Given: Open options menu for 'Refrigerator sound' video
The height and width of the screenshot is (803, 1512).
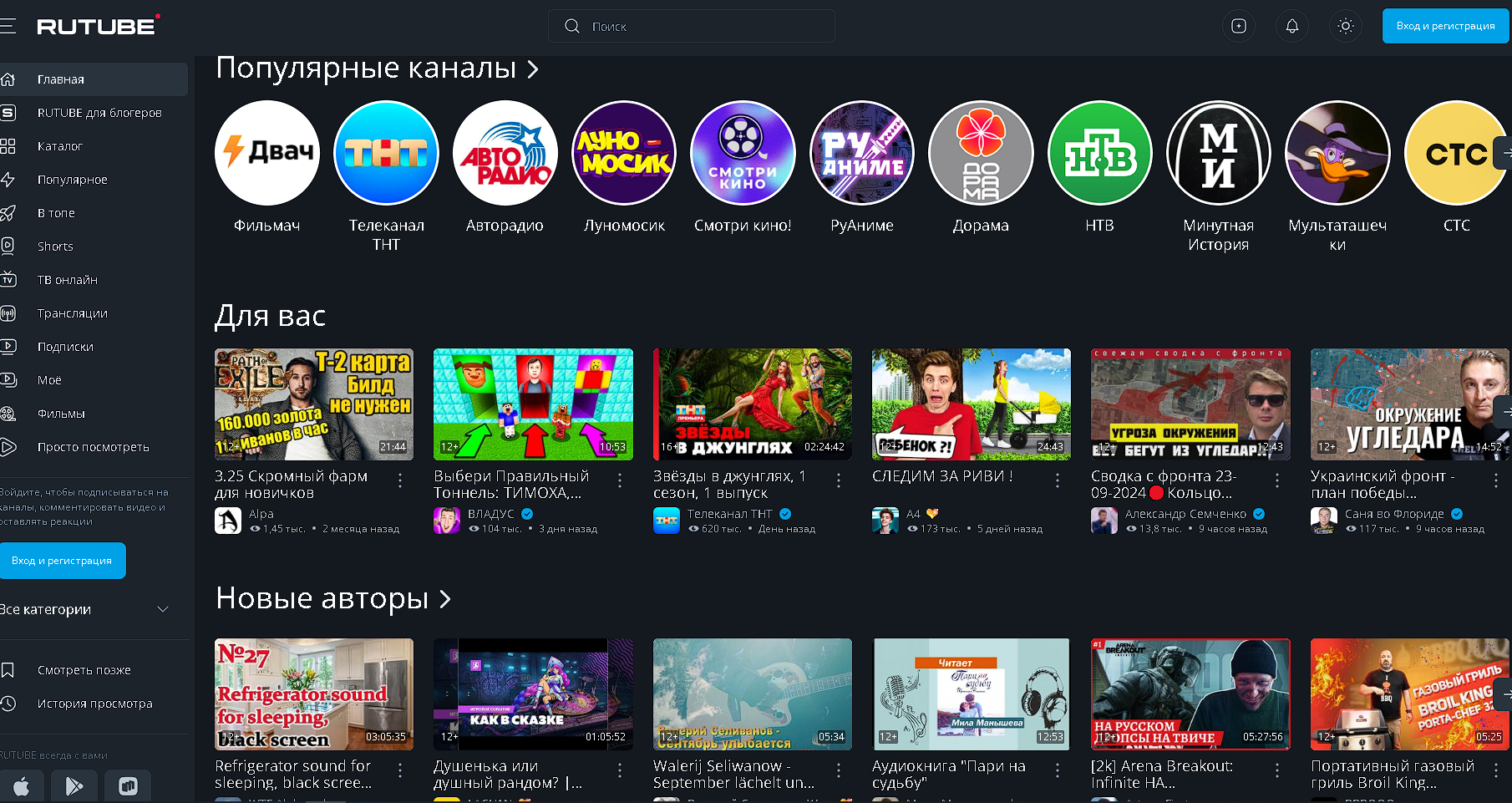Looking at the screenshot, I should [x=400, y=770].
